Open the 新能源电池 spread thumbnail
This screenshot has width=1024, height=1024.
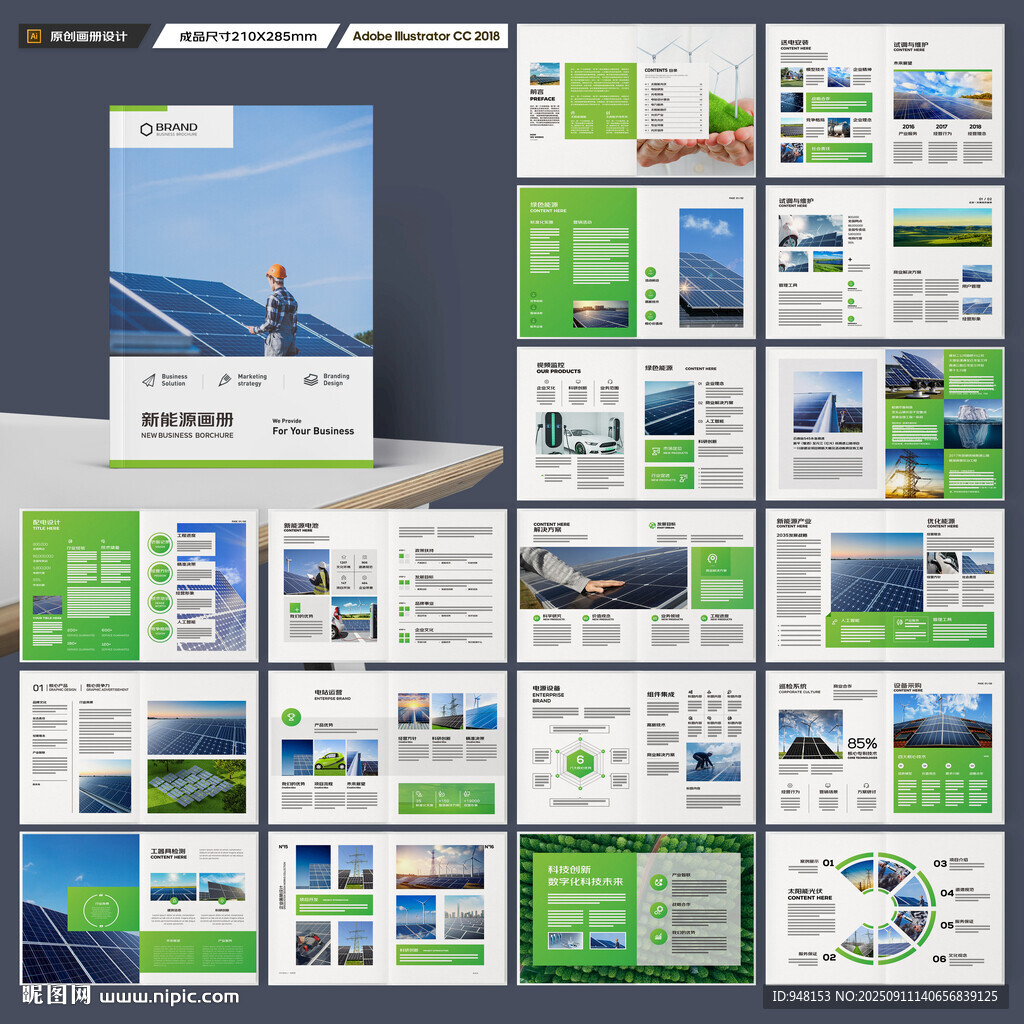coord(387,585)
